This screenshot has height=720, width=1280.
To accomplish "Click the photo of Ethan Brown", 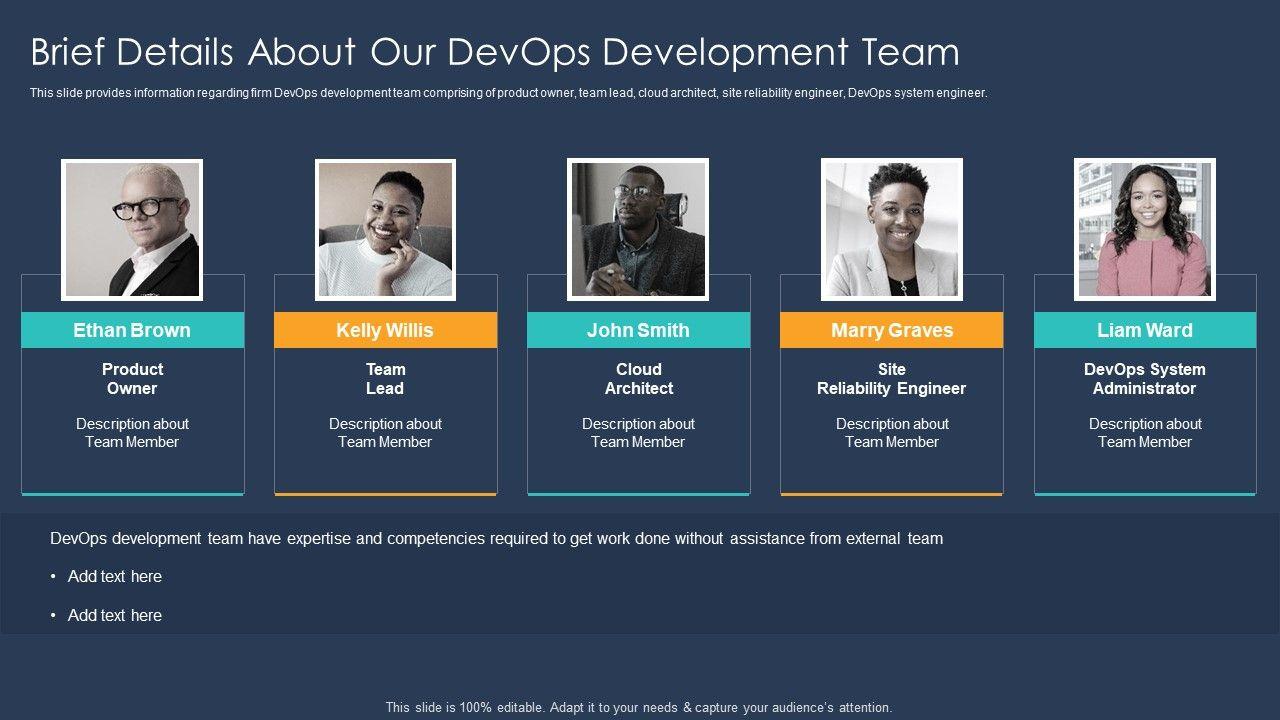I will tap(132, 230).
